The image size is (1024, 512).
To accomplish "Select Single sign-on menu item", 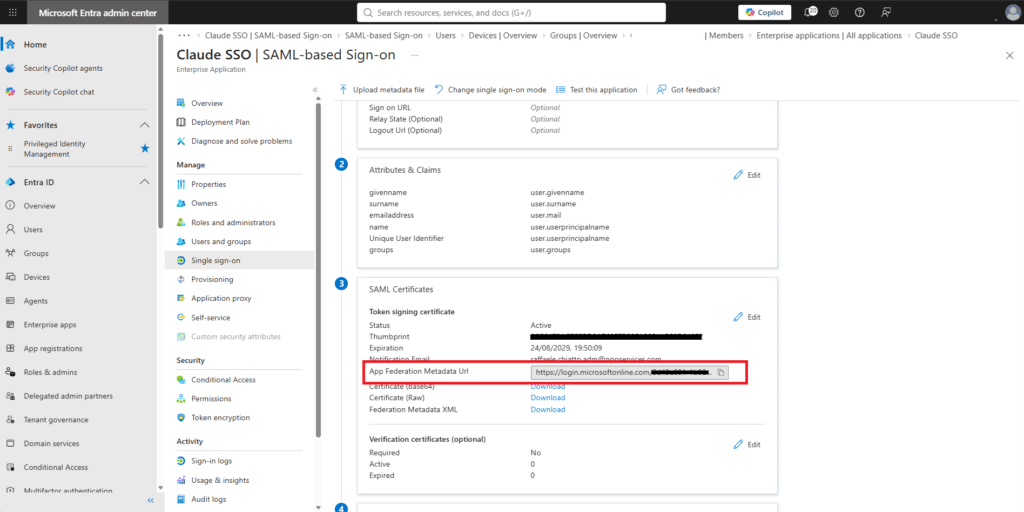I will pyautogui.click(x=239, y=261).
